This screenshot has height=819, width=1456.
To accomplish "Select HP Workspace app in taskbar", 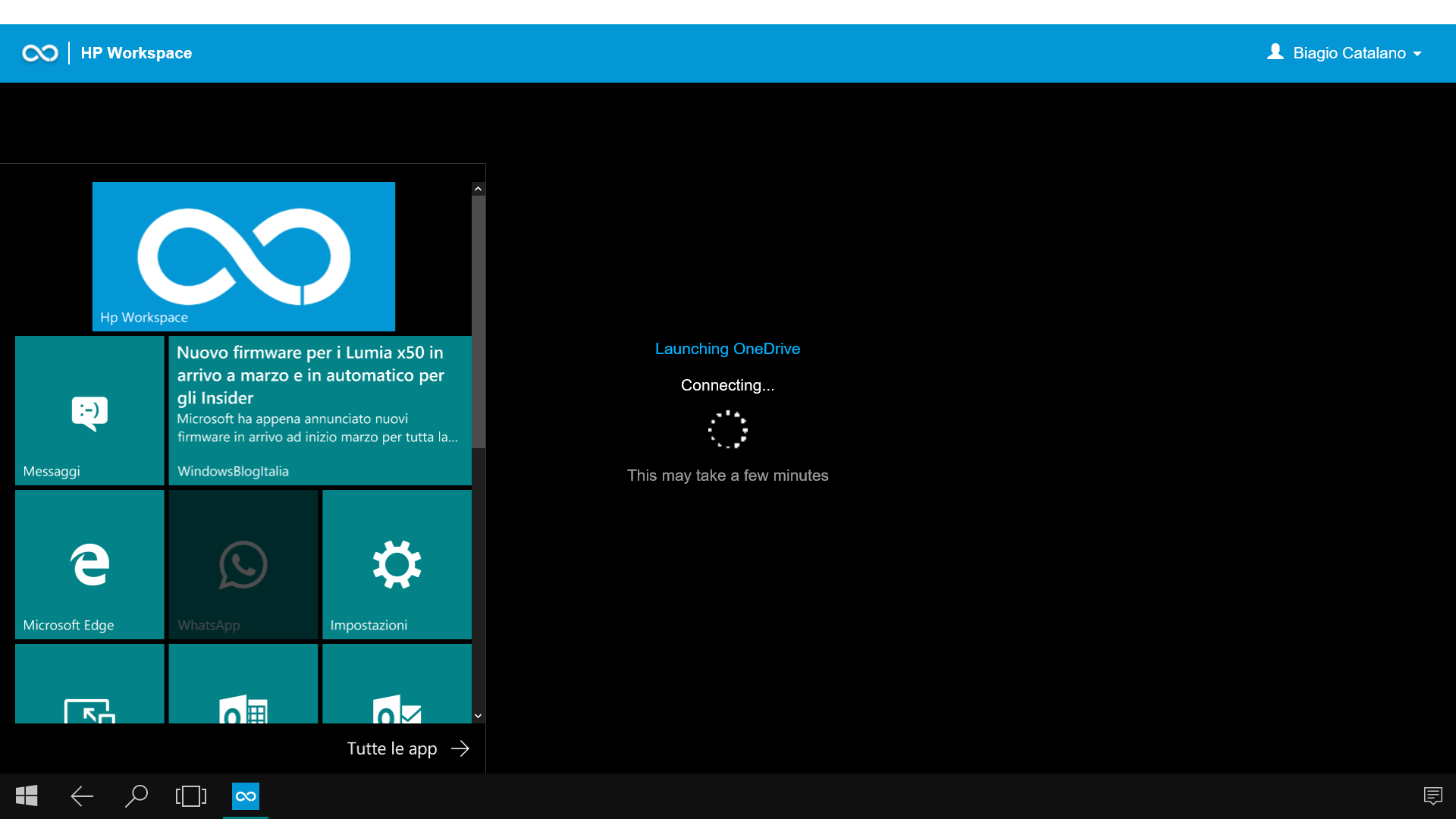I will pyautogui.click(x=246, y=796).
